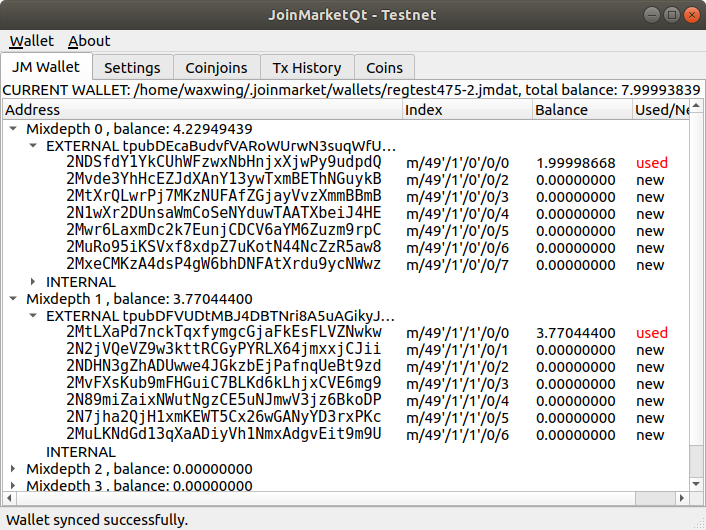706x530 pixels.
Task: Collapse the Mixdepth 1 tree node
Action: pyautogui.click(x=12, y=299)
